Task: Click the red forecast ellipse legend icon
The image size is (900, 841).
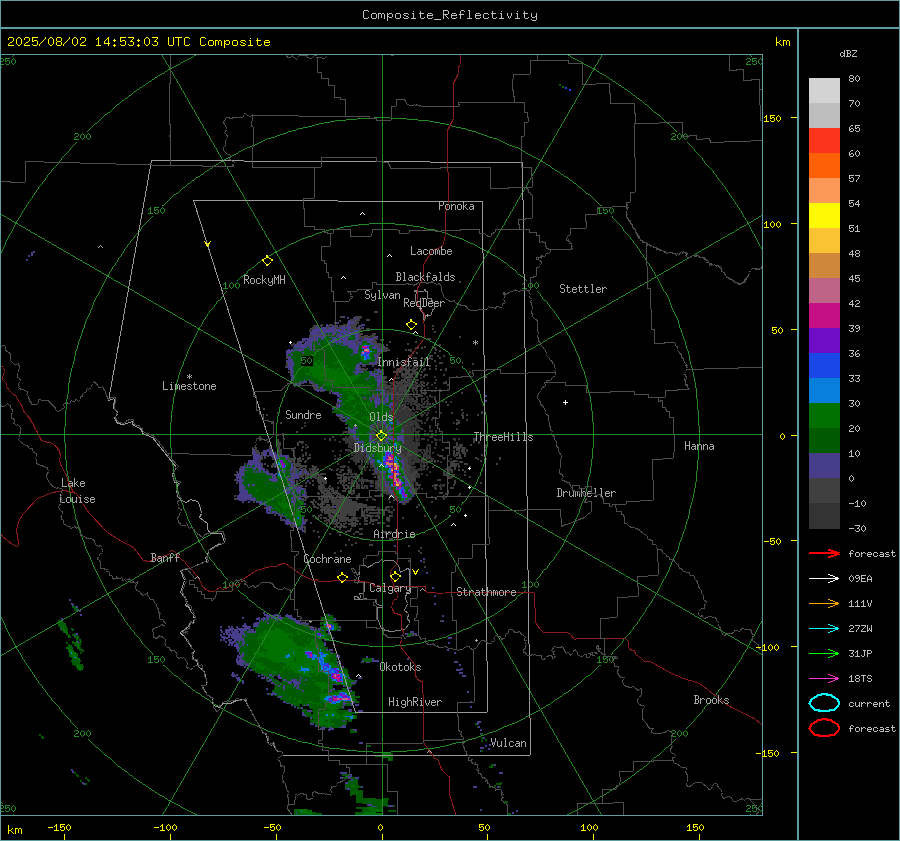Action: (x=824, y=728)
